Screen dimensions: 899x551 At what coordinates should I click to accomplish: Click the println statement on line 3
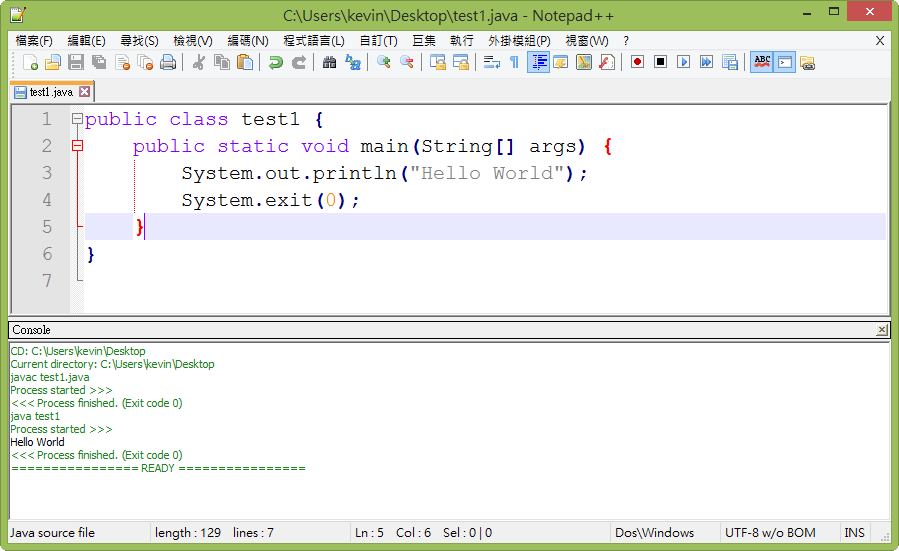tap(385, 173)
